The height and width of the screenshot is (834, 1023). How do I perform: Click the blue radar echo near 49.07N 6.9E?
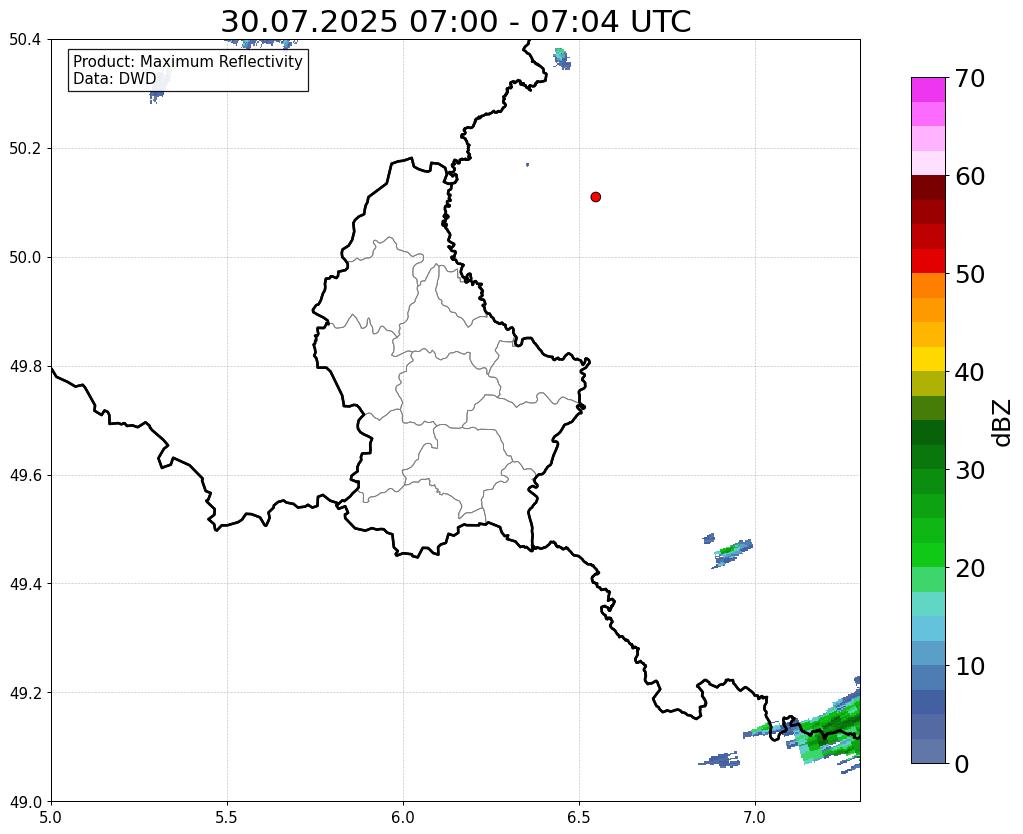click(721, 760)
